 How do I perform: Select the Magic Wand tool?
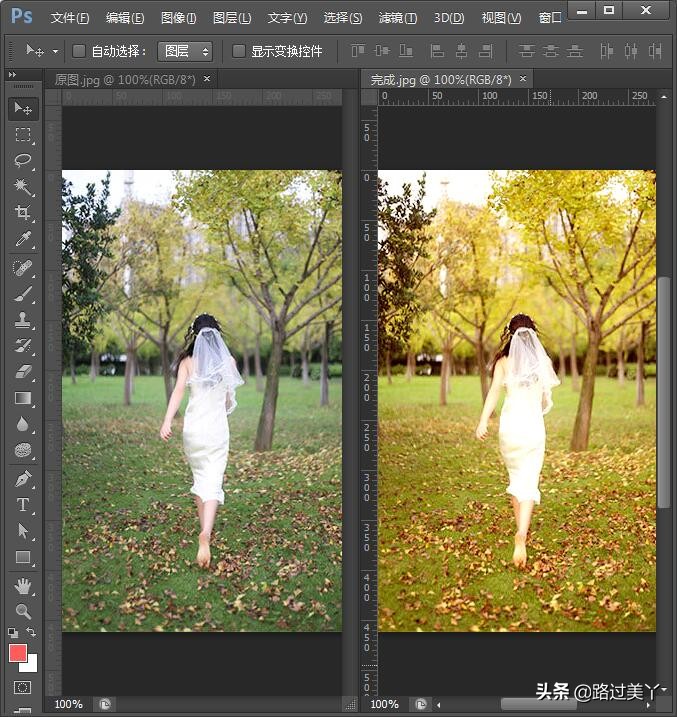tap(22, 186)
